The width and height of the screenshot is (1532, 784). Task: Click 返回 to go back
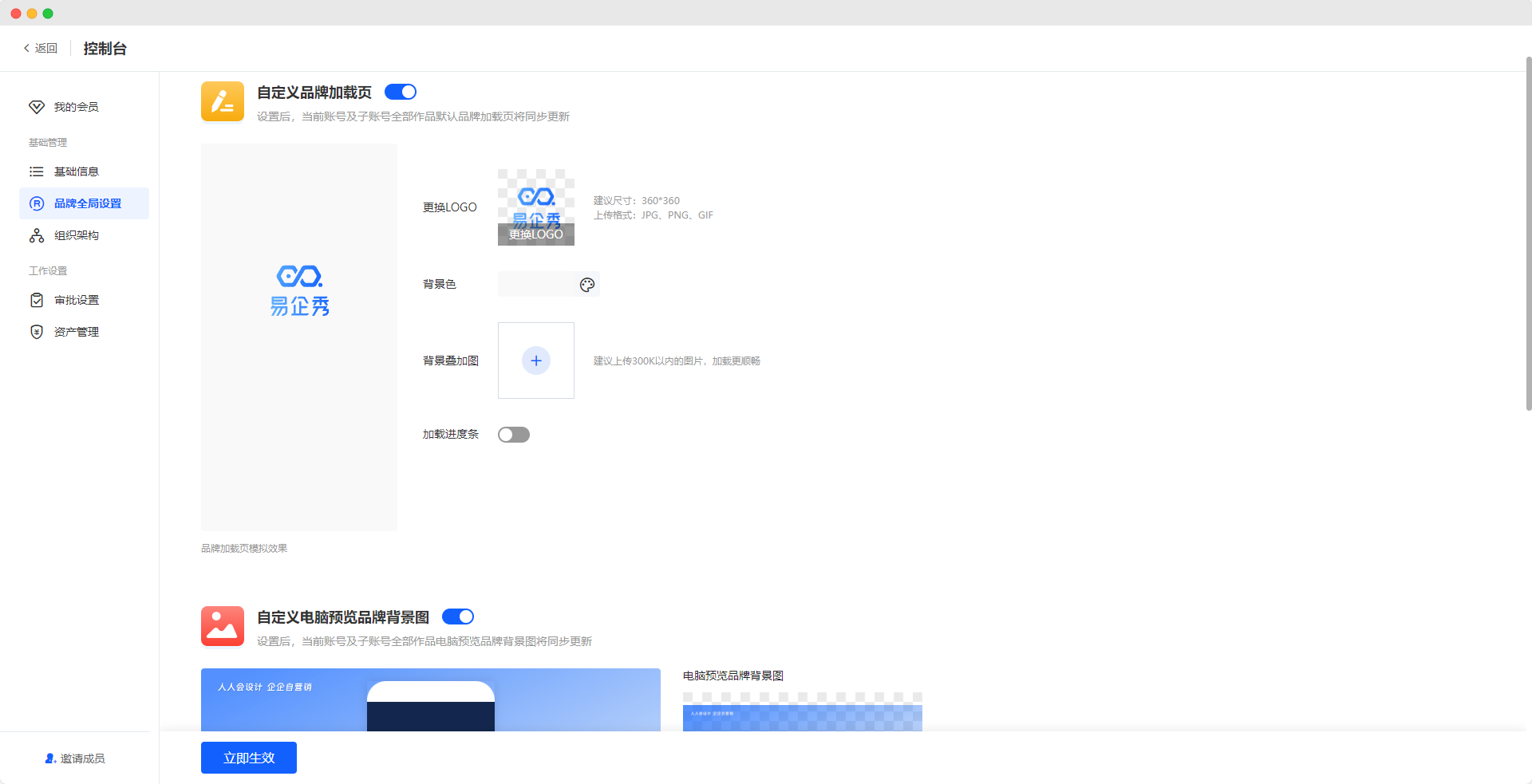tap(41, 48)
